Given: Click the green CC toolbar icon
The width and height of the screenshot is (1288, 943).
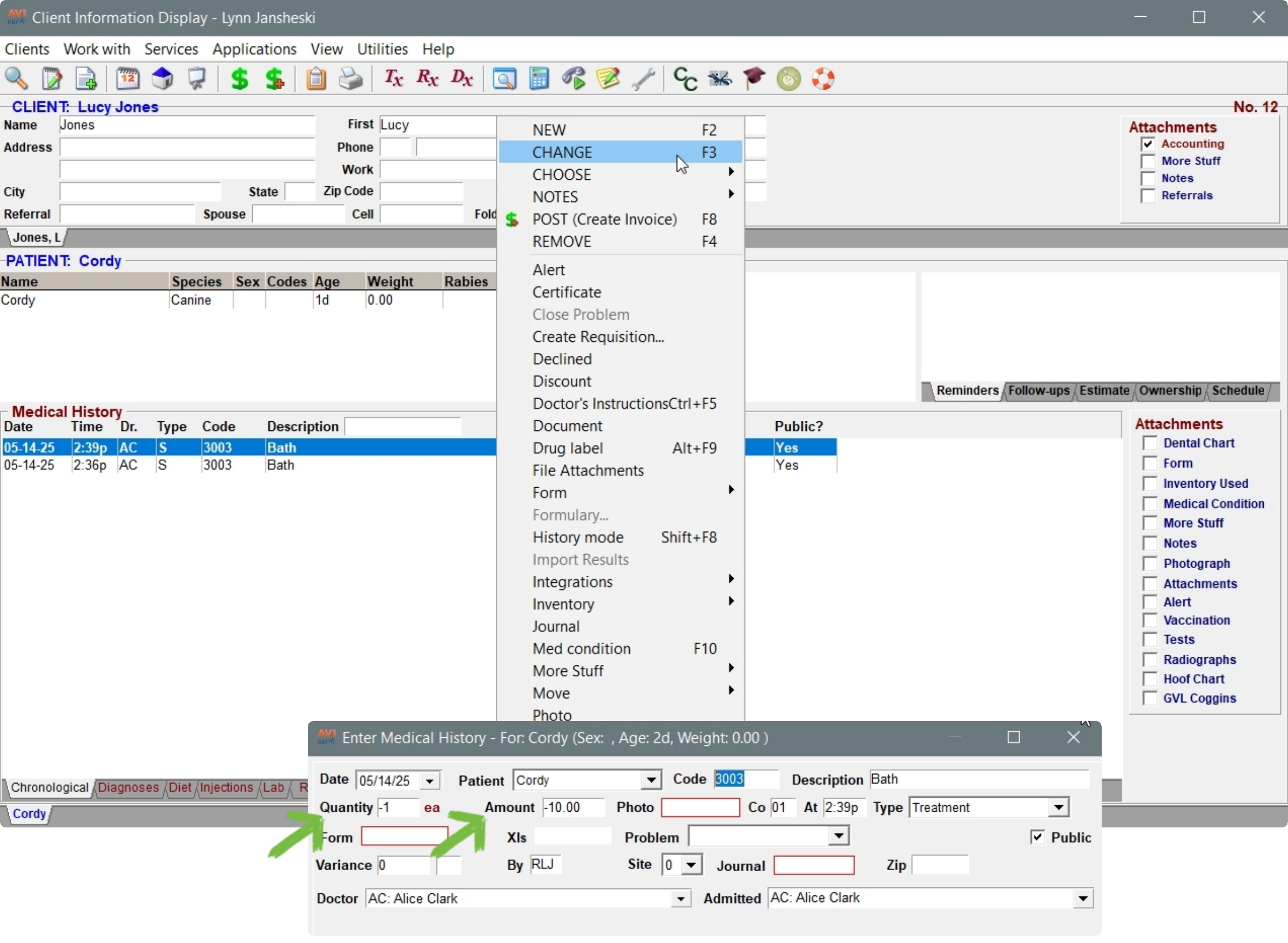Looking at the screenshot, I should coord(685,78).
